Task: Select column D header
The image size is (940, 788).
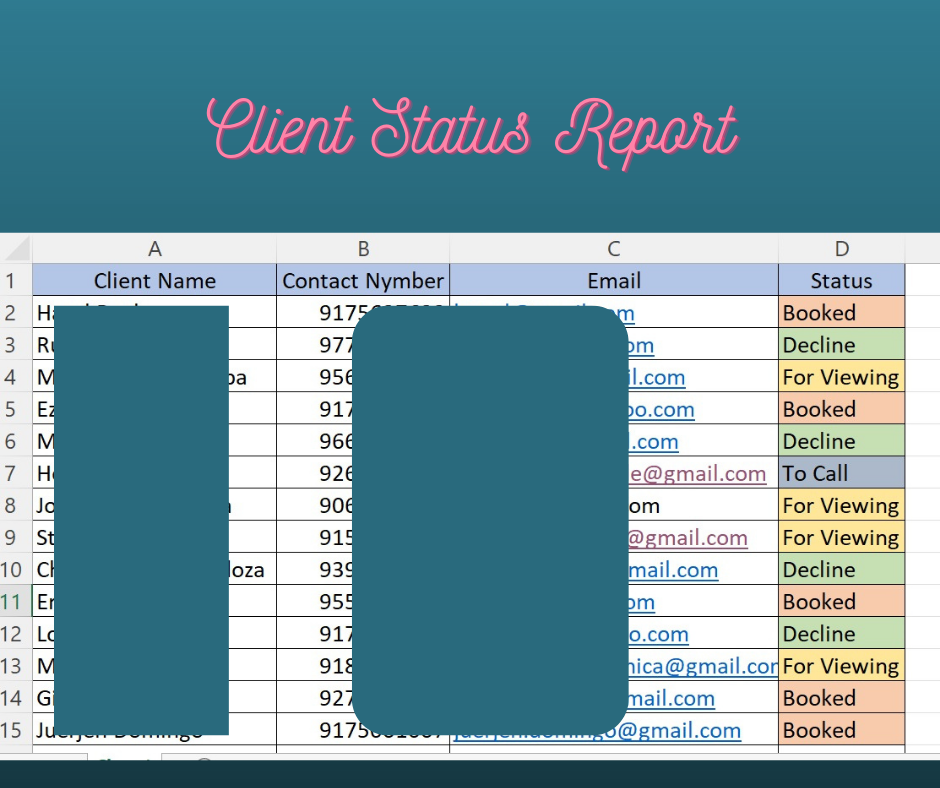Action: coord(842,249)
